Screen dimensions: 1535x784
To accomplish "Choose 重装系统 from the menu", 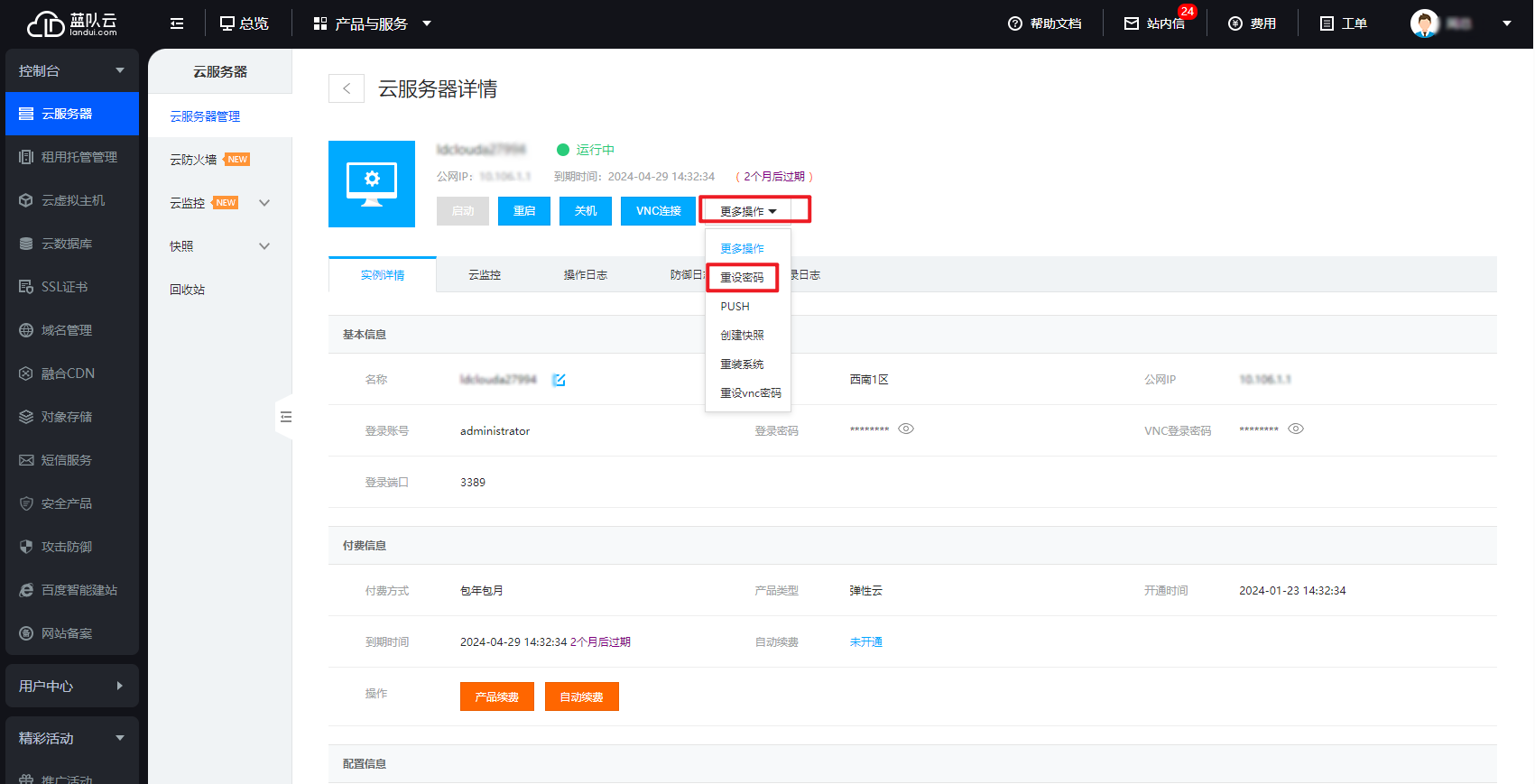I will pos(742,364).
